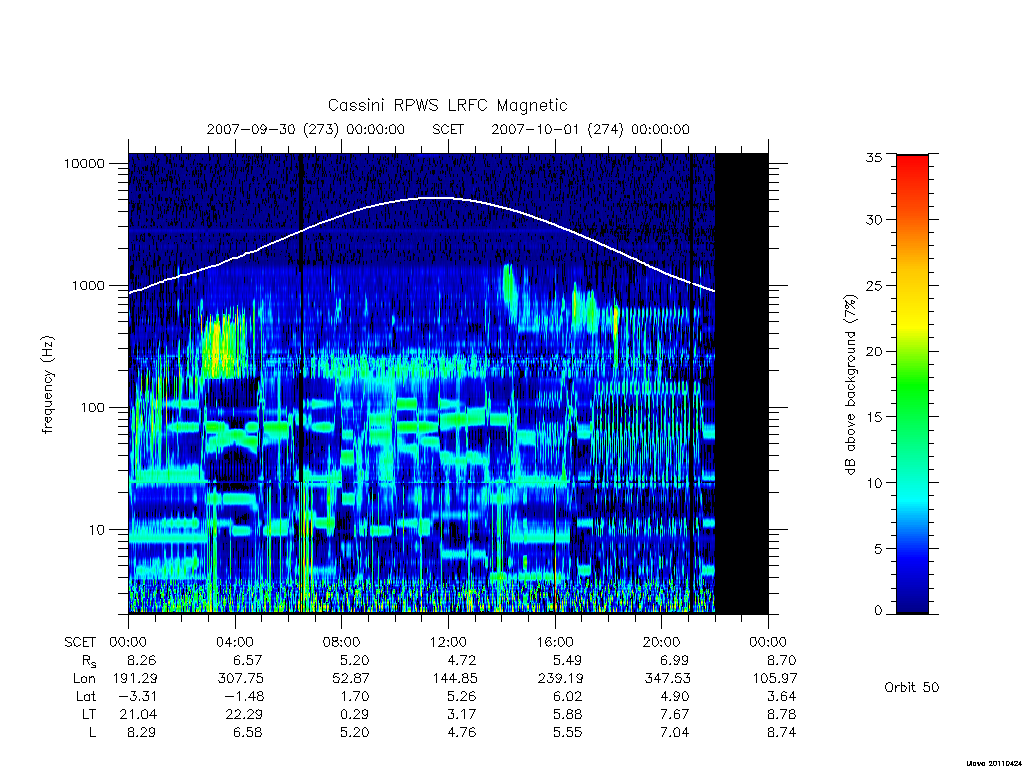Click the Lat value 6.02
This screenshot has height=768, width=1024.
[x=568, y=697]
